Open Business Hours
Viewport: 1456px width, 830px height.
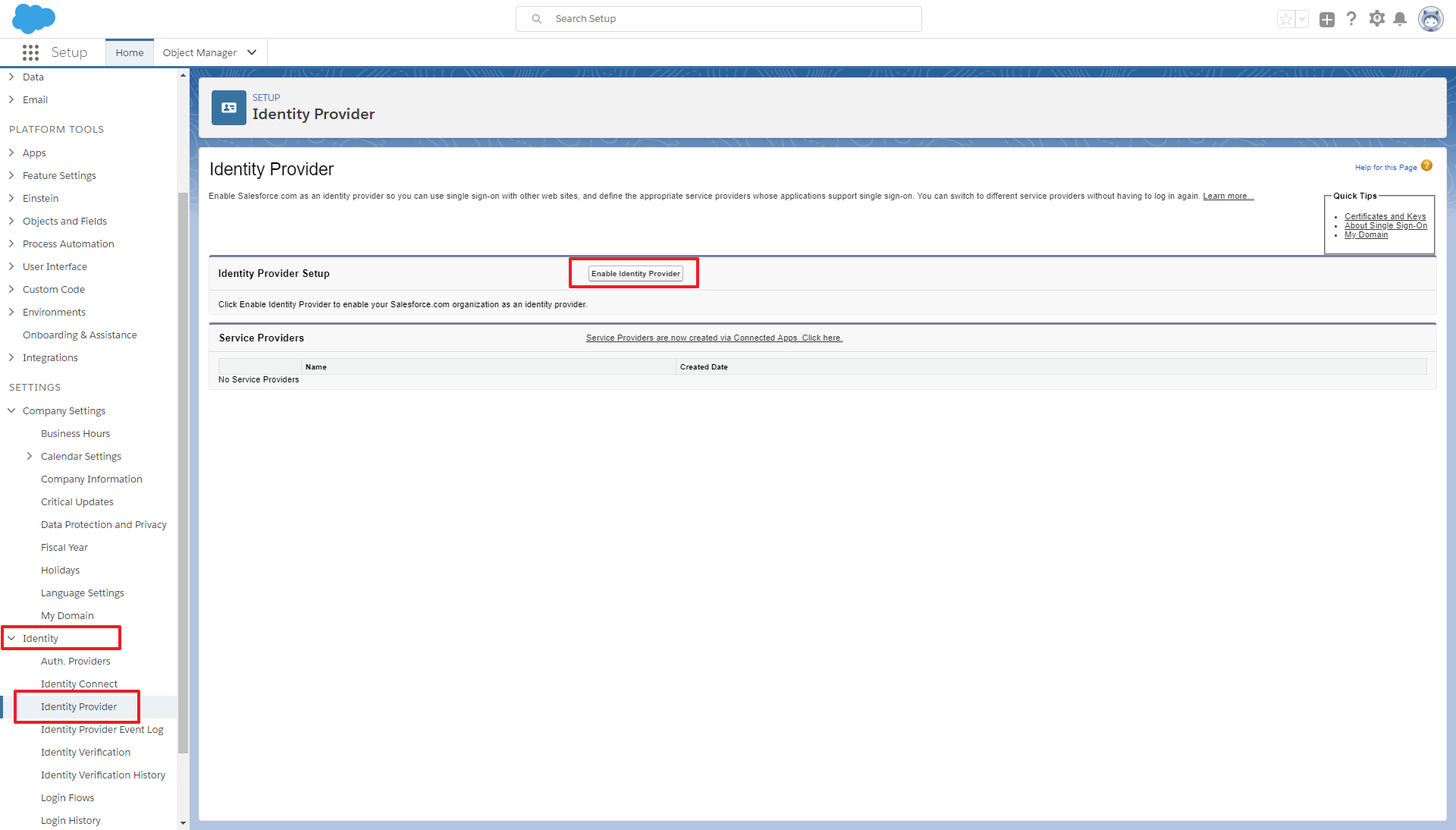tap(75, 433)
